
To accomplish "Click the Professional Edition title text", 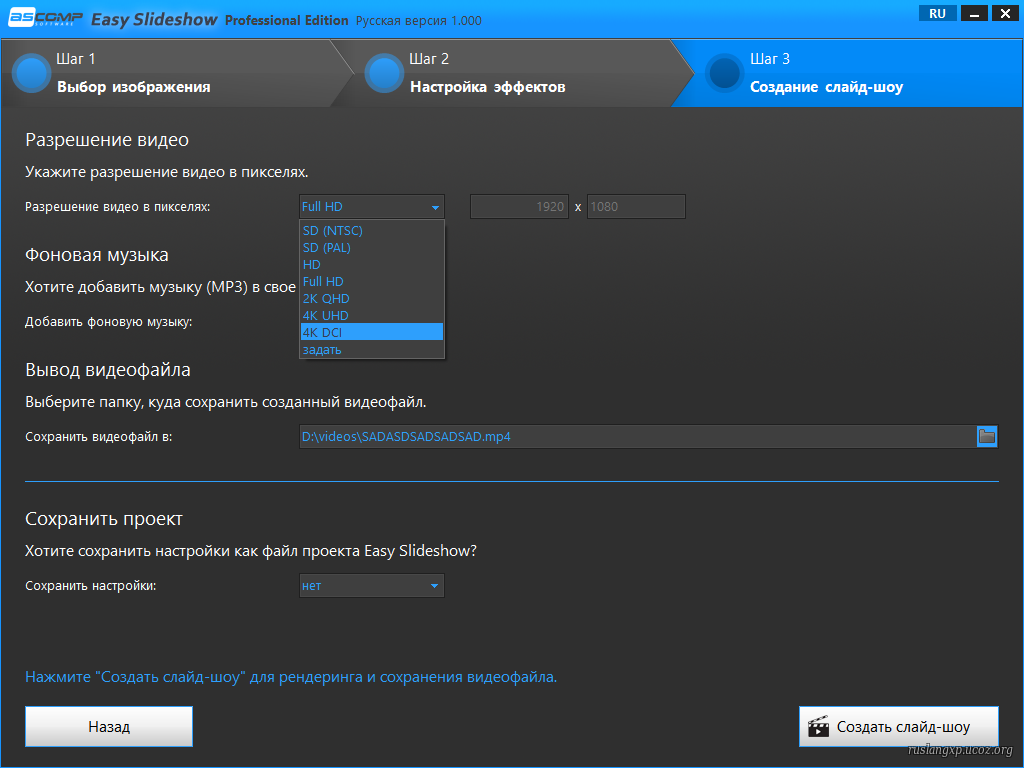I will pyautogui.click(x=287, y=20).
